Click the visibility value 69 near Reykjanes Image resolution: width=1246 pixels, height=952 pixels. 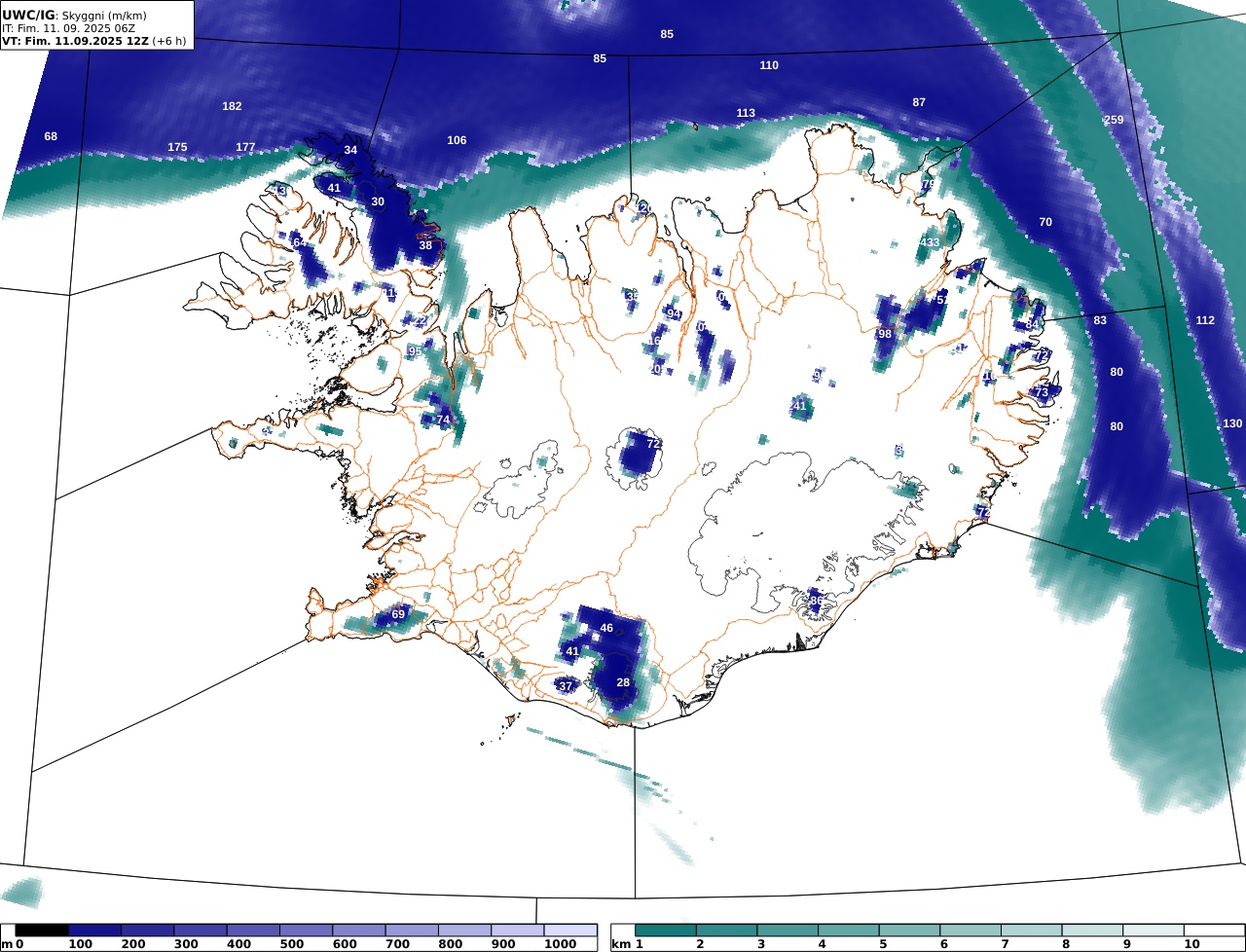[398, 614]
